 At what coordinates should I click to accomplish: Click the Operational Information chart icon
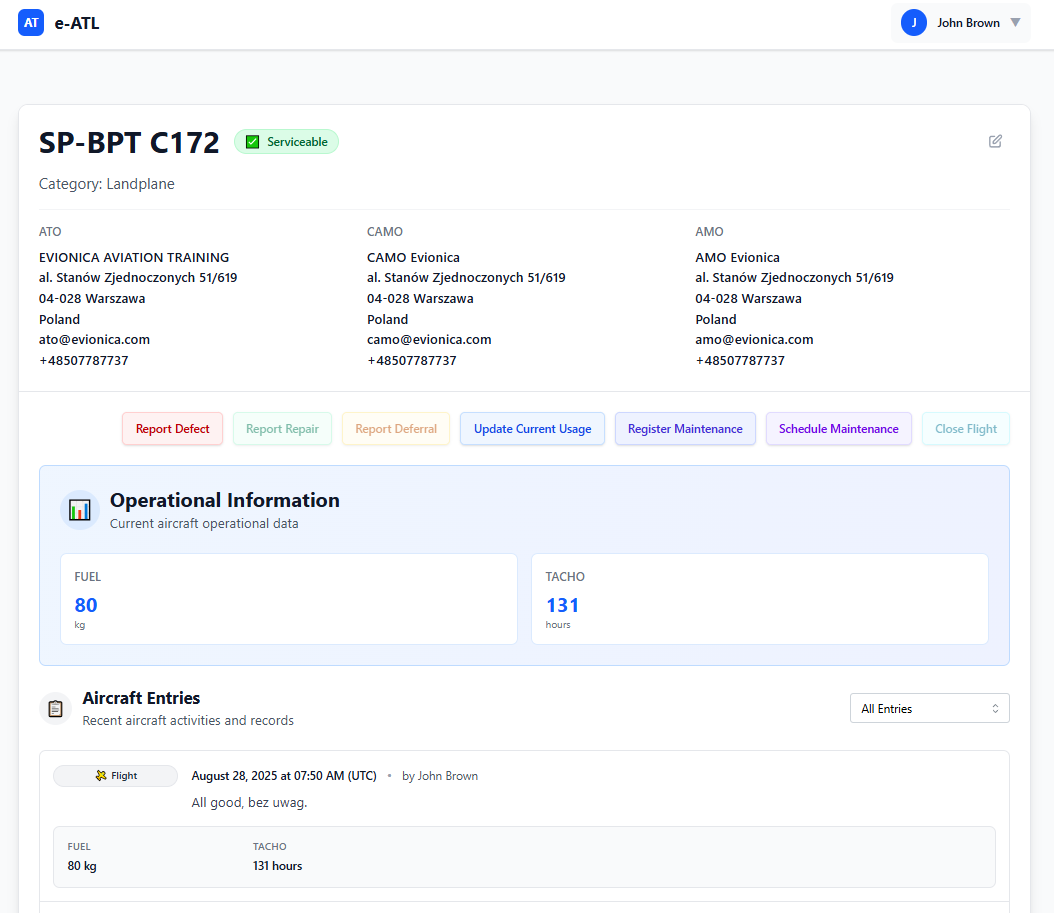pyautogui.click(x=80, y=510)
